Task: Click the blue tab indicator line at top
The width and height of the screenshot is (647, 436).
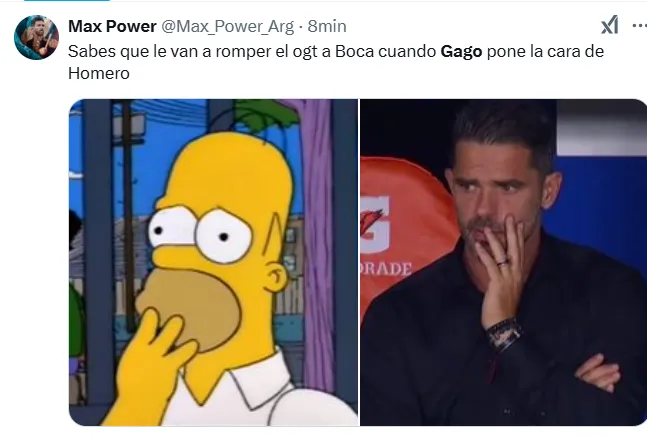Action: (67, 0)
